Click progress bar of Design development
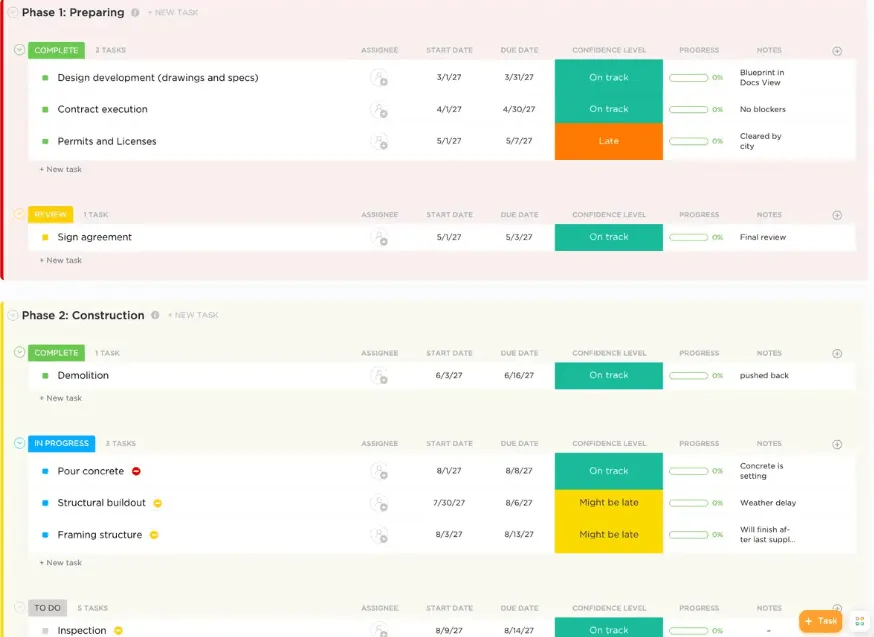The width and height of the screenshot is (874, 637). pos(688,77)
